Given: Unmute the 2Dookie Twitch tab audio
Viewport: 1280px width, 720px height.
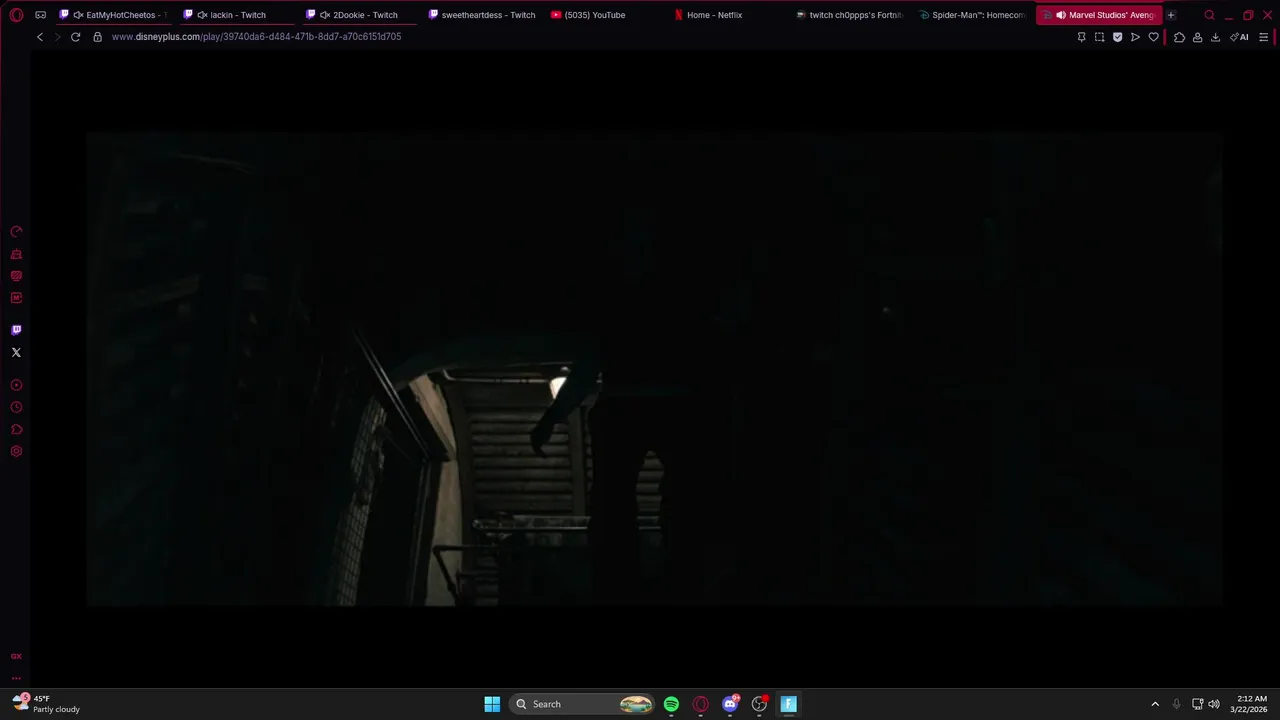Looking at the screenshot, I should 325,15.
